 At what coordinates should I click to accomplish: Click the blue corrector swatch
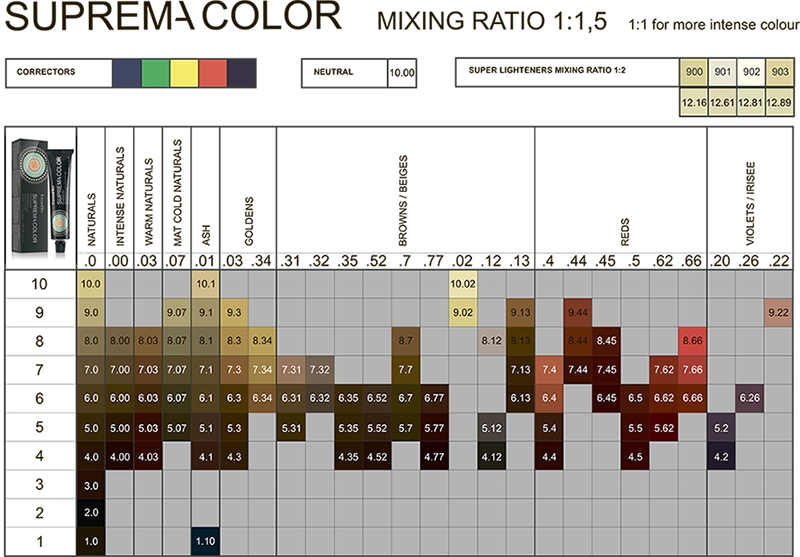pyautogui.click(x=127, y=73)
